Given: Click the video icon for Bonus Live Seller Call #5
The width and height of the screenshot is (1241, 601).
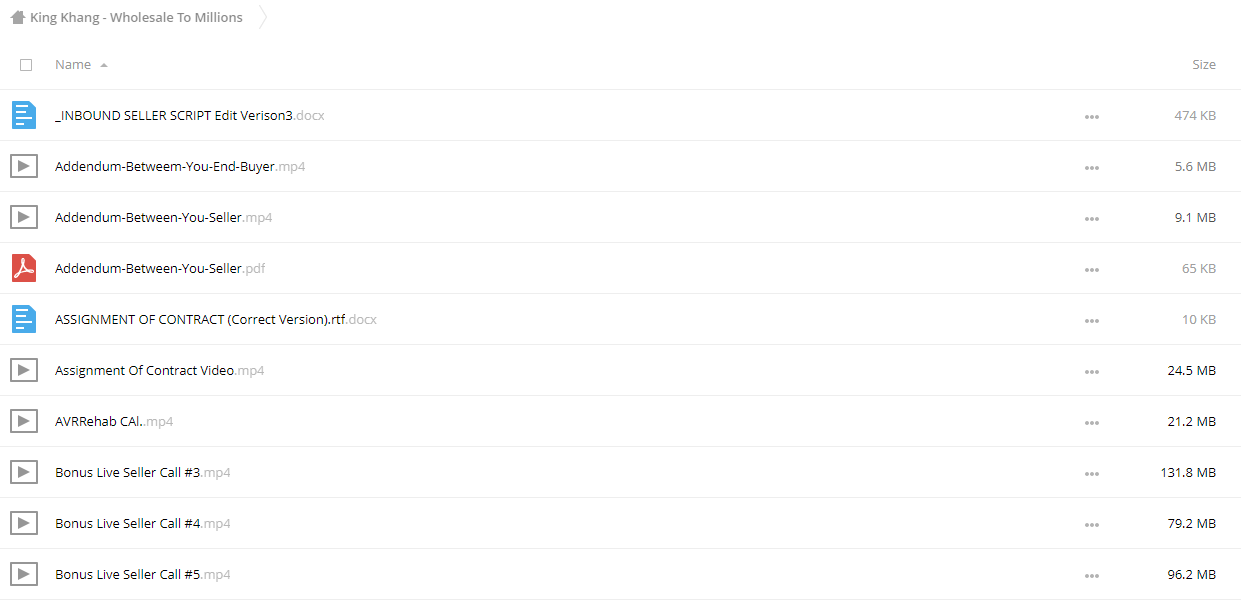Looking at the screenshot, I should (24, 574).
